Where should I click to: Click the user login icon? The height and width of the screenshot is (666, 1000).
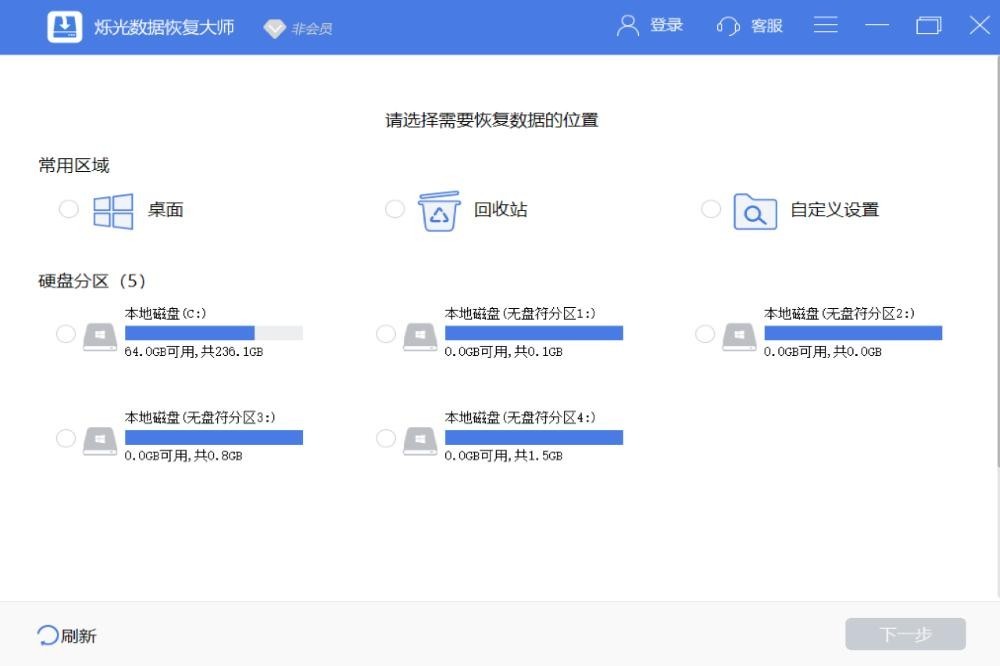(628, 26)
